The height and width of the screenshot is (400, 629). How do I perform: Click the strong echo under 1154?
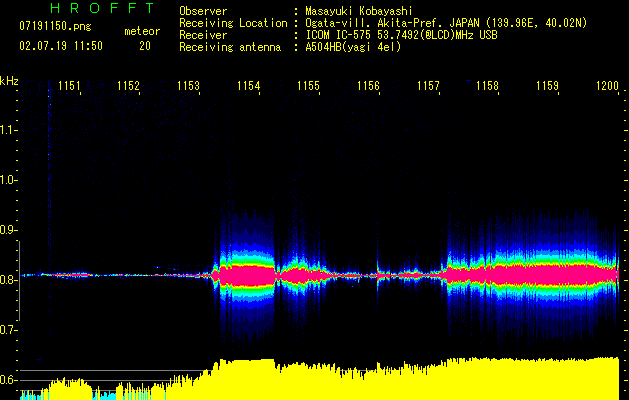(x=246, y=273)
